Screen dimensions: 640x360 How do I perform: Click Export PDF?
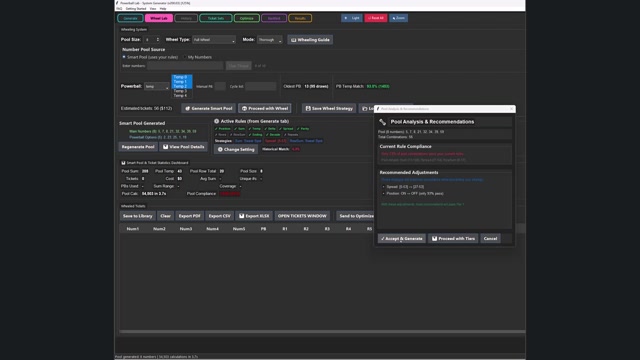click(x=189, y=216)
